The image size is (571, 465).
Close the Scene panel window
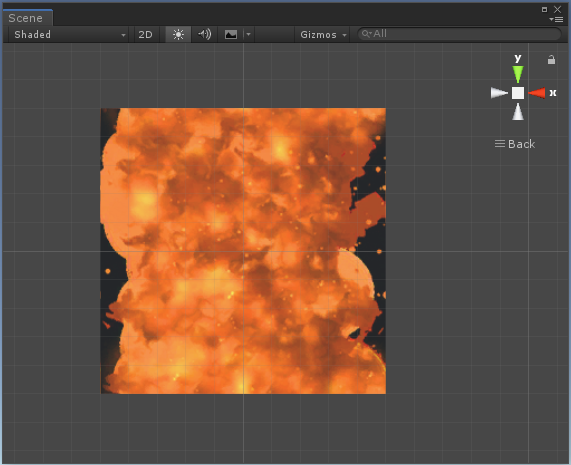[x=558, y=9]
